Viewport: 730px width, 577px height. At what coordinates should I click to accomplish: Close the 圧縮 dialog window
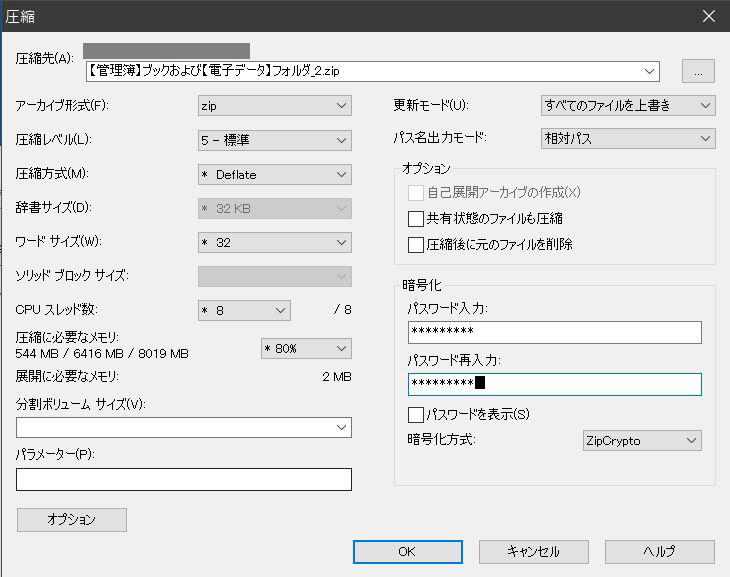pos(709,15)
